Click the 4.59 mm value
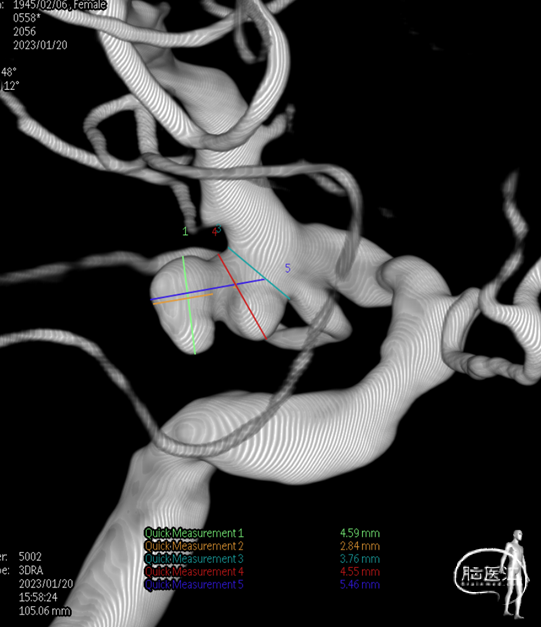541x627 pixels. click(360, 533)
